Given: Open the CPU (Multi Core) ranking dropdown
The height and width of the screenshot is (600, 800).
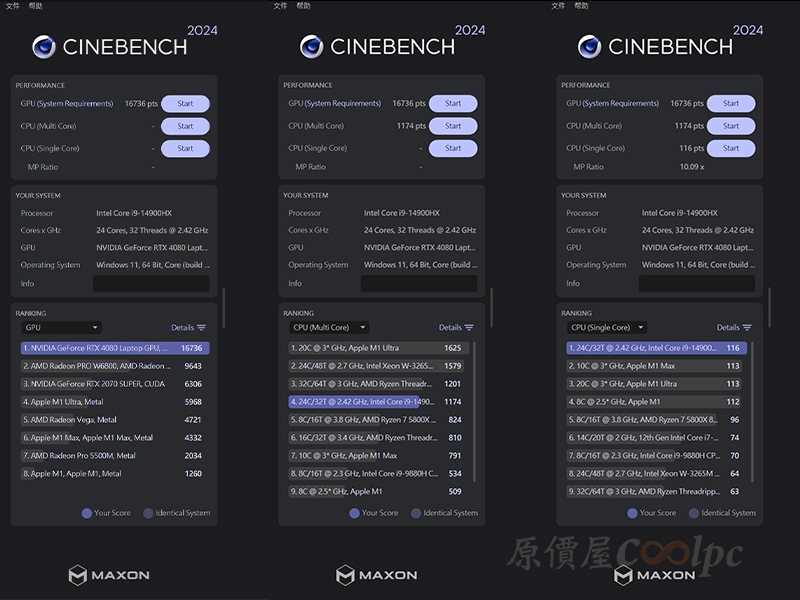Looking at the screenshot, I should pos(329,328).
